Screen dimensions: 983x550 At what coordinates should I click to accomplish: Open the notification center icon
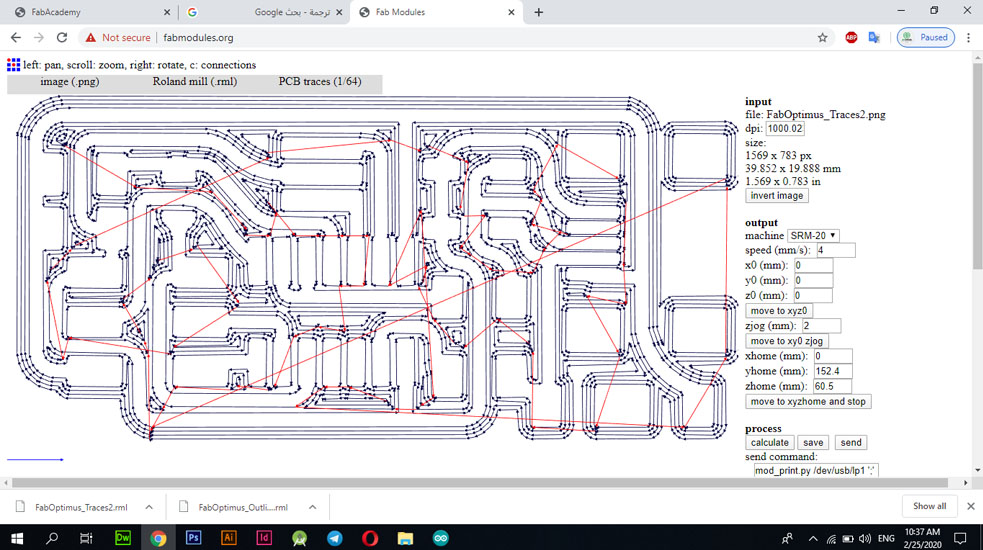pos(960,538)
